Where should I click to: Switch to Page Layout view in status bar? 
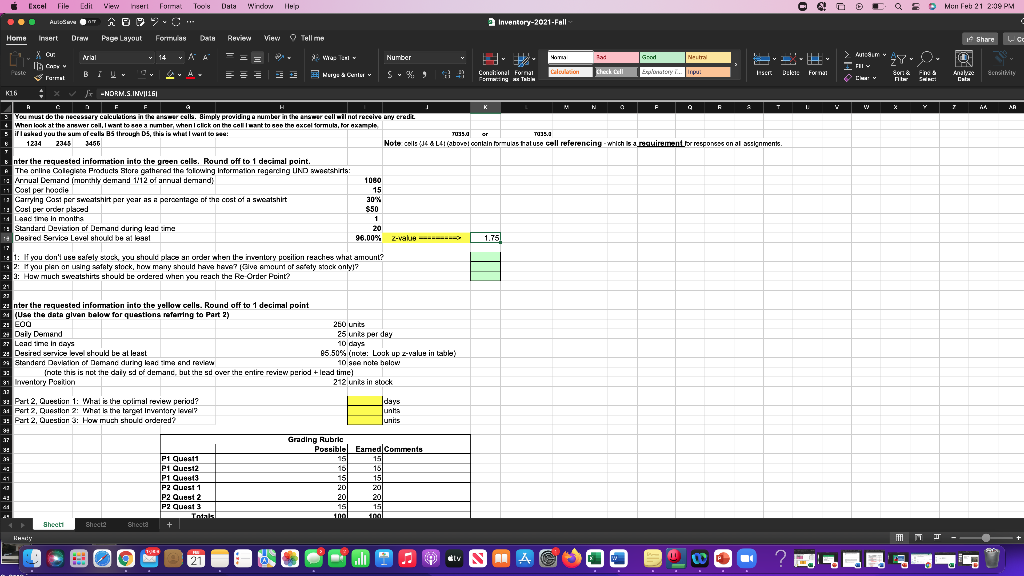click(918, 537)
